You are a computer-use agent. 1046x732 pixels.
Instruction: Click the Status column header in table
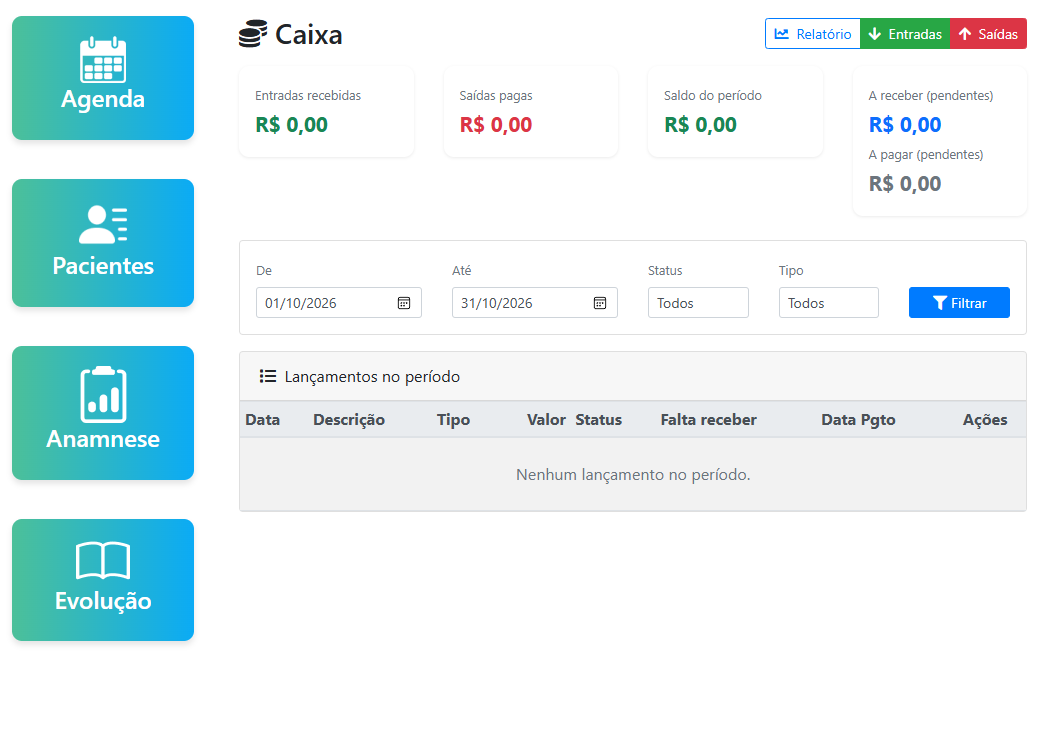tap(598, 420)
